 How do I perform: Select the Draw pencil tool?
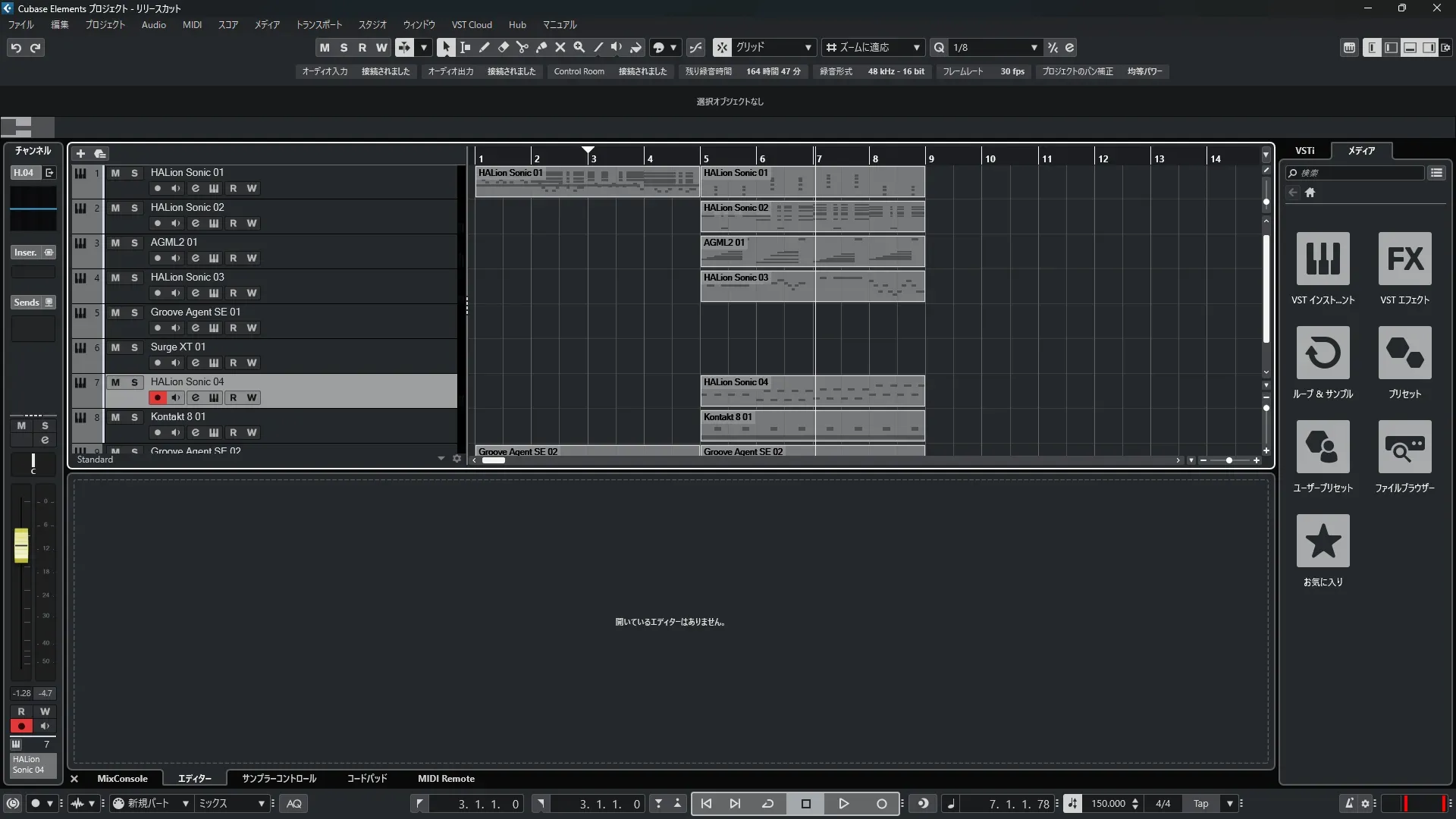484,47
